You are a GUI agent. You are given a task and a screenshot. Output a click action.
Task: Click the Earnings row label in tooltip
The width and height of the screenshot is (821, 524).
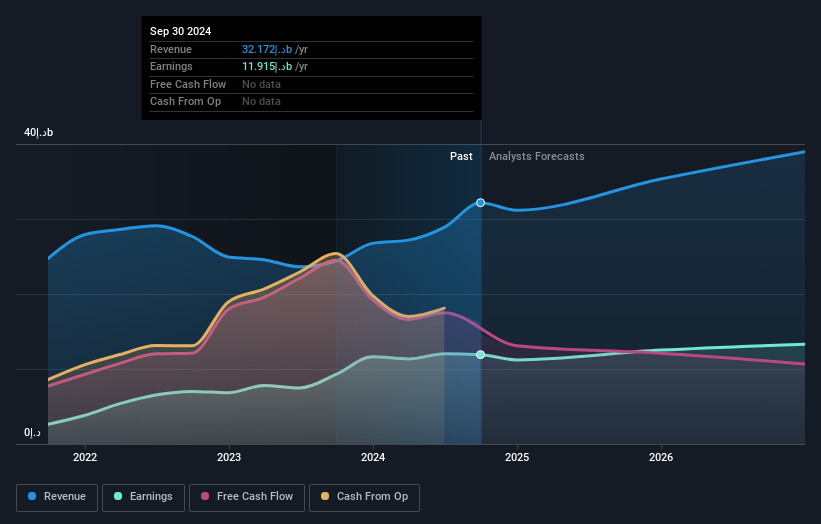click(x=171, y=67)
